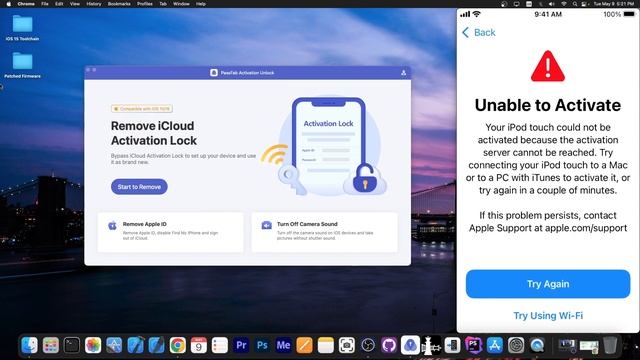Viewport: 640px width, 360px height.
Task: Tap Back on the iPod screen
Action: 479,33
